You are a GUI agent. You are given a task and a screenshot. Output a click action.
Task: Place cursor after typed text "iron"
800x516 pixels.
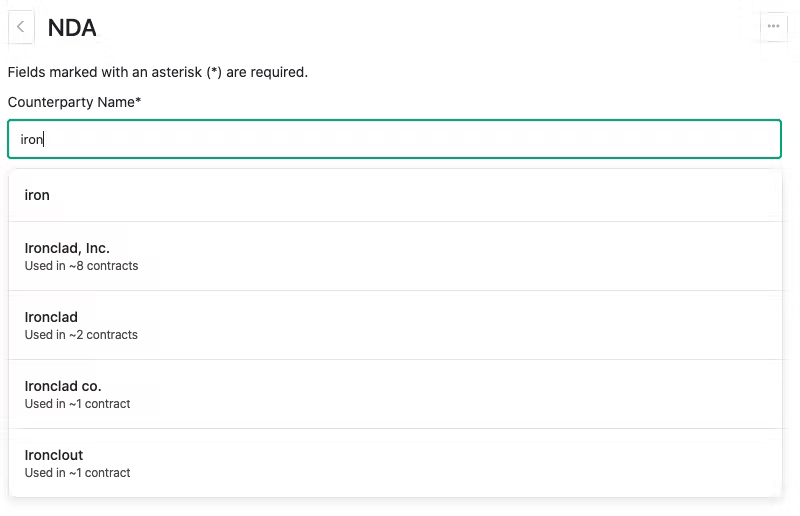43,139
